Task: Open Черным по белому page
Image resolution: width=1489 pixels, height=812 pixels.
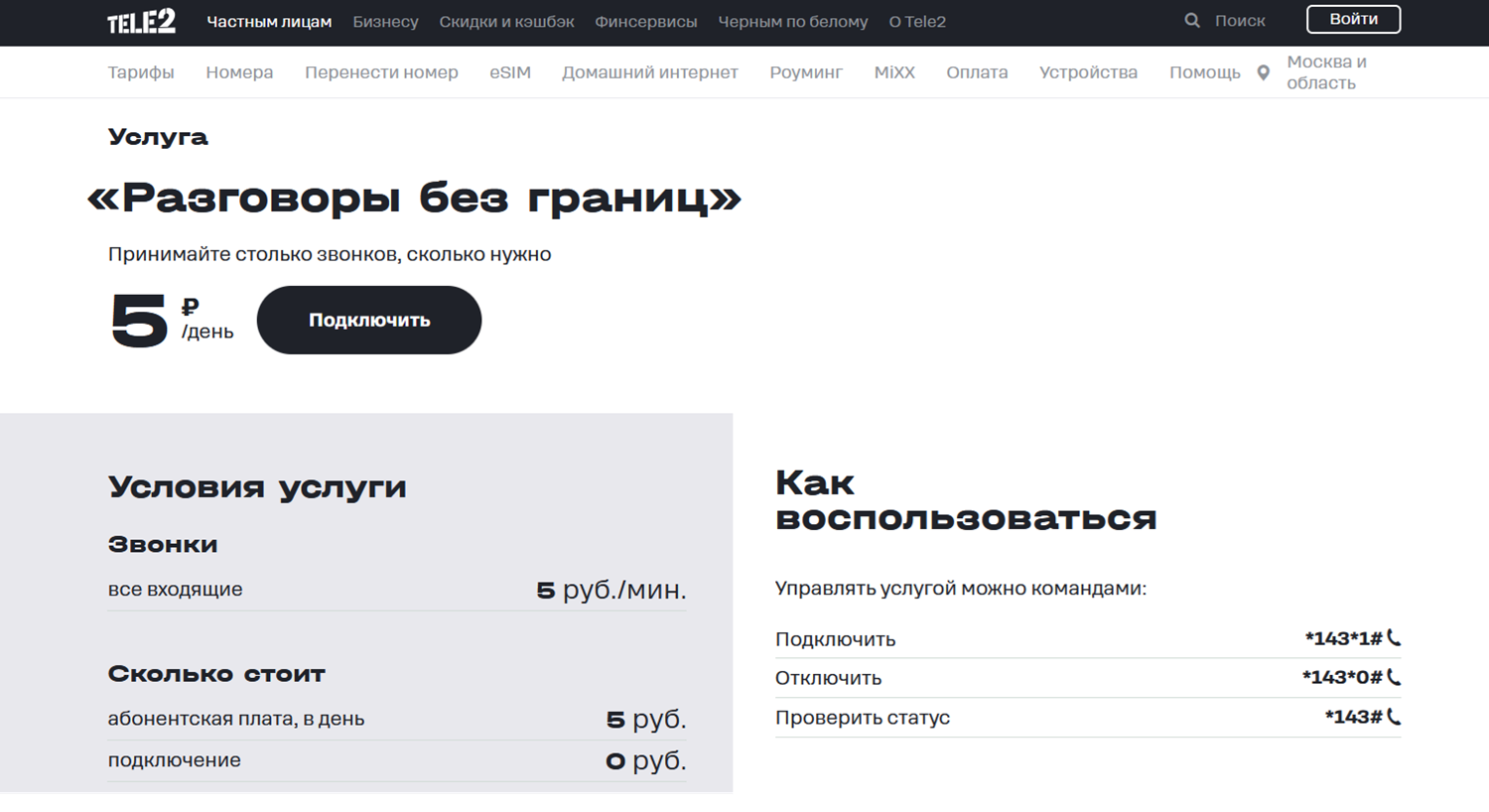Action: pos(793,22)
